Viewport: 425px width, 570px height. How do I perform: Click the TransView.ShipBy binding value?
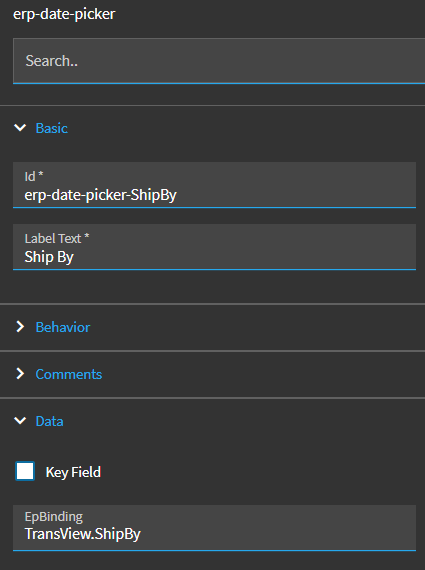tap(83, 534)
